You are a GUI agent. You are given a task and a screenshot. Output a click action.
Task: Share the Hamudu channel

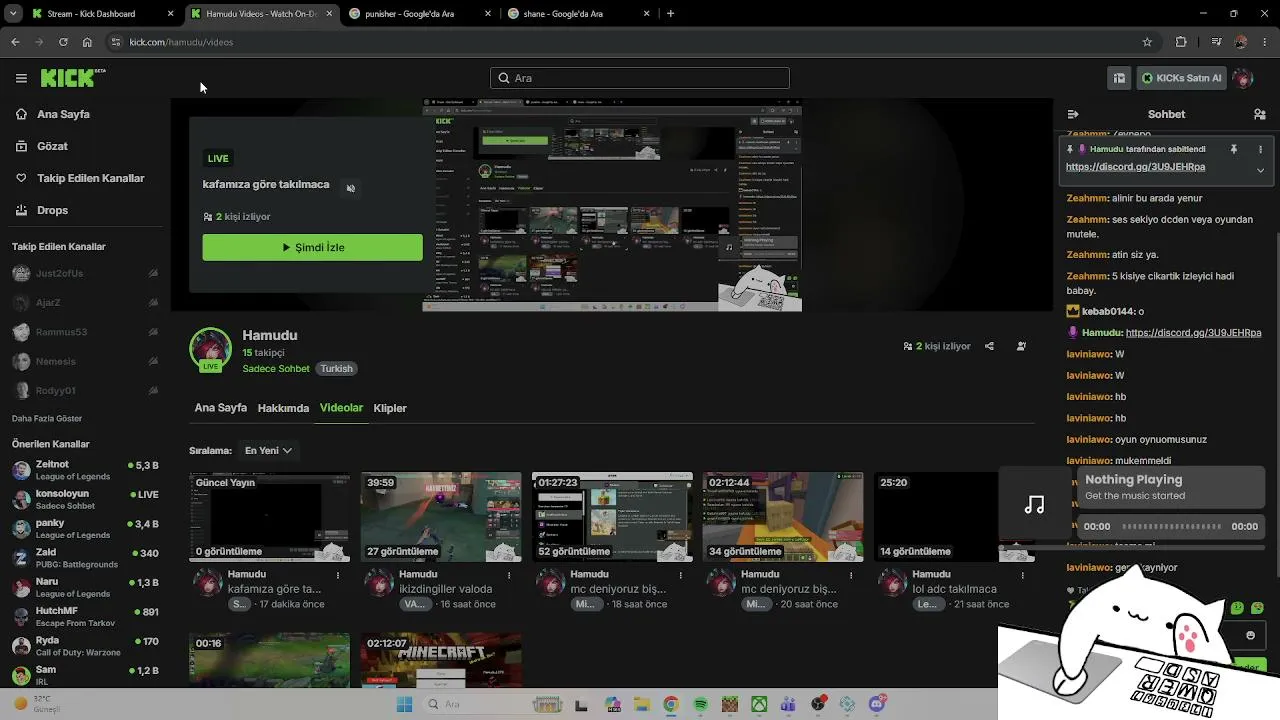pyautogui.click(x=989, y=346)
